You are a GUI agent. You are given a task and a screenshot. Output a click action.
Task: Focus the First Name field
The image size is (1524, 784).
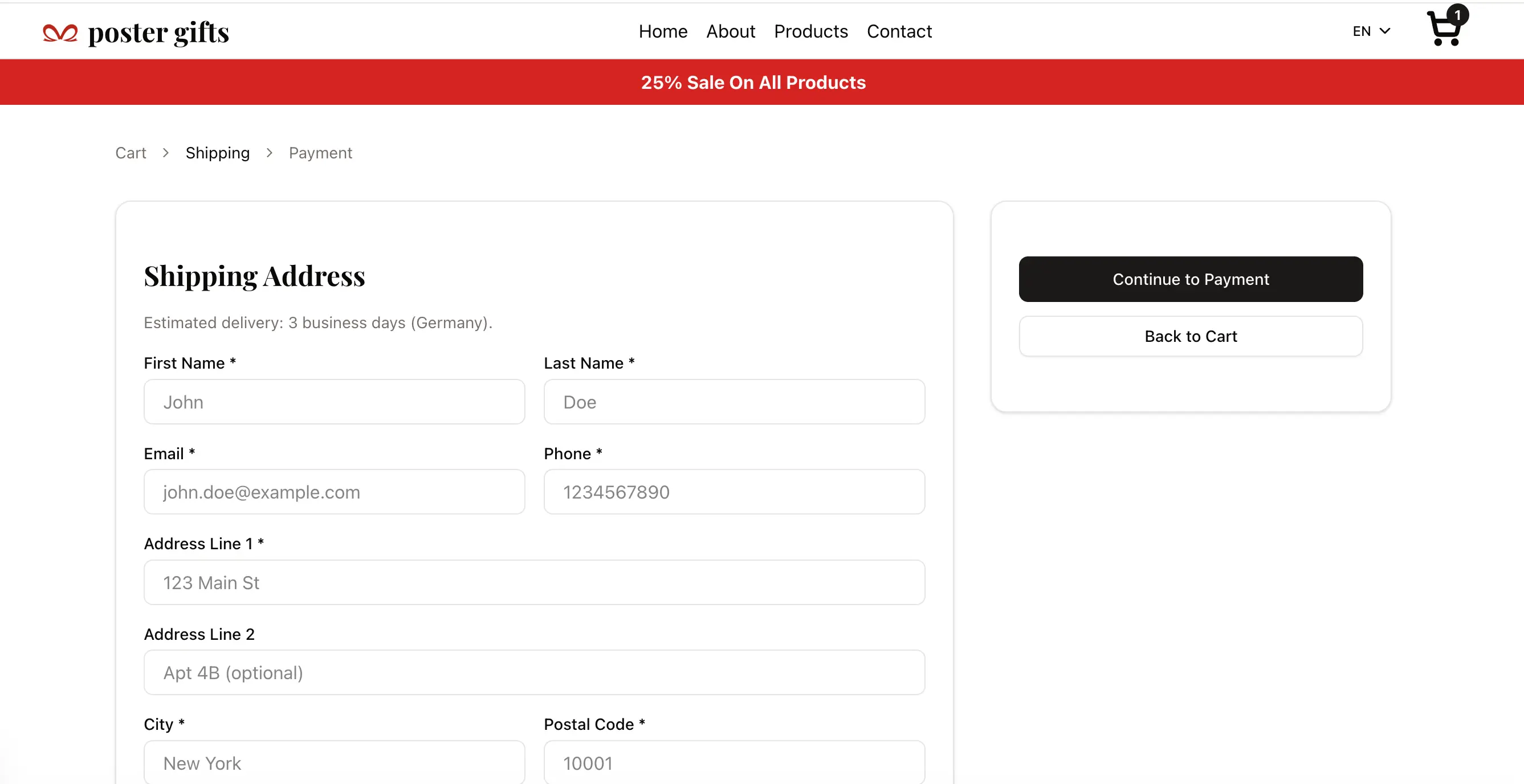point(333,402)
